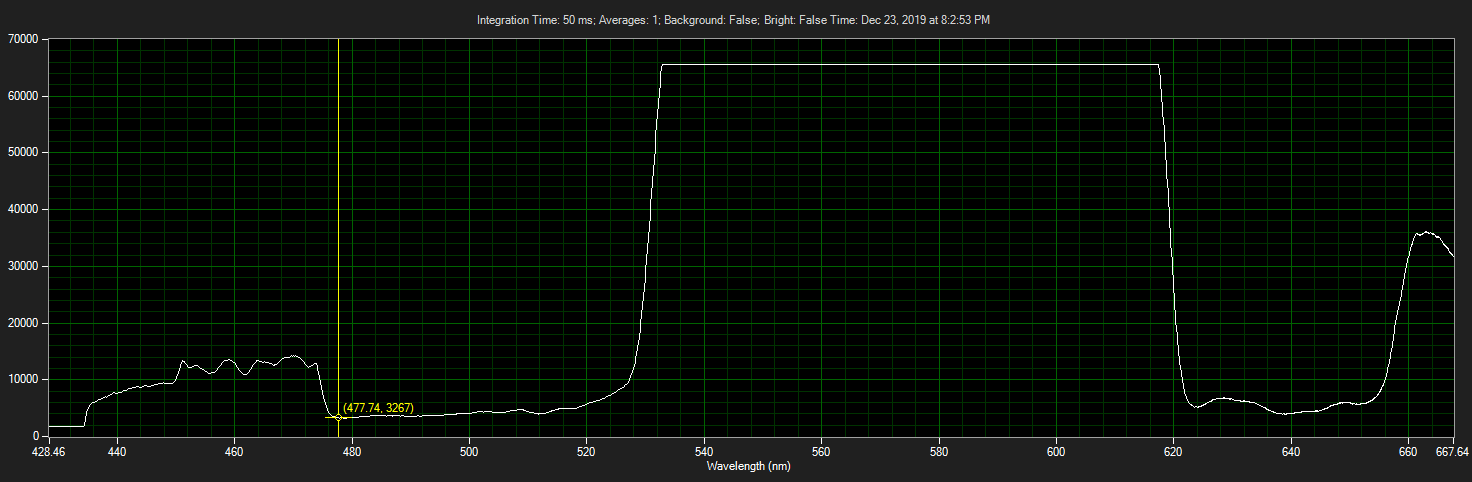Click the Wavelength (nm) axis label

click(749, 466)
